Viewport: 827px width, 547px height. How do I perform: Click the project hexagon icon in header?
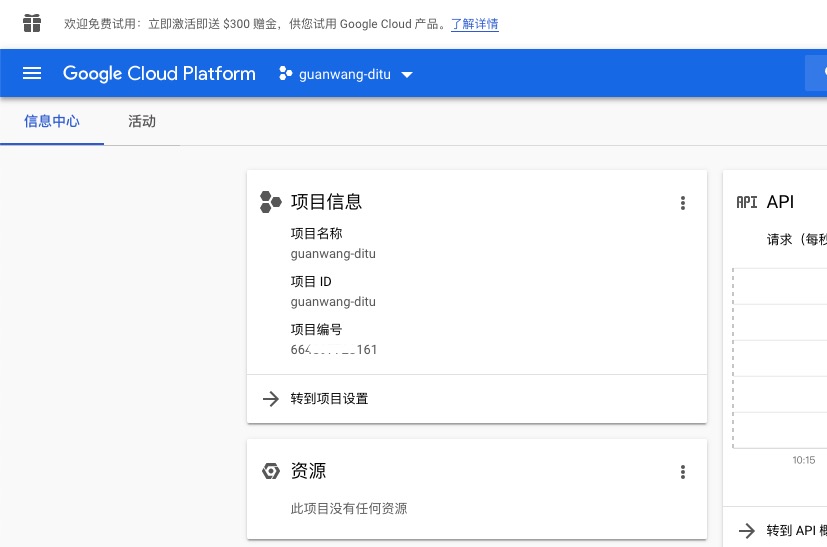[x=285, y=74]
